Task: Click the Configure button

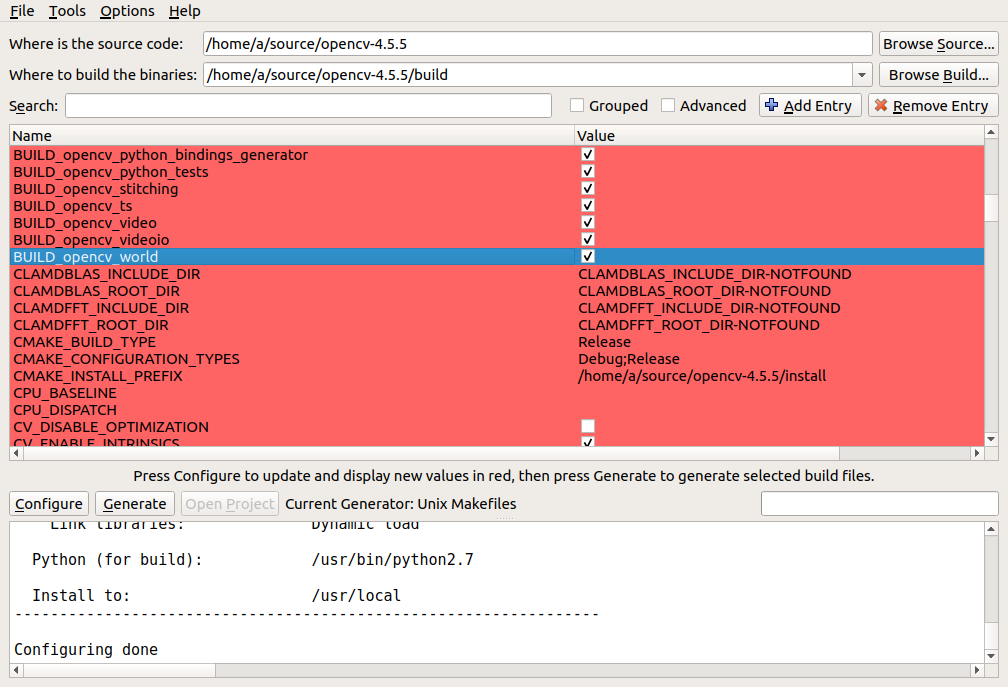Action: [49, 503]
